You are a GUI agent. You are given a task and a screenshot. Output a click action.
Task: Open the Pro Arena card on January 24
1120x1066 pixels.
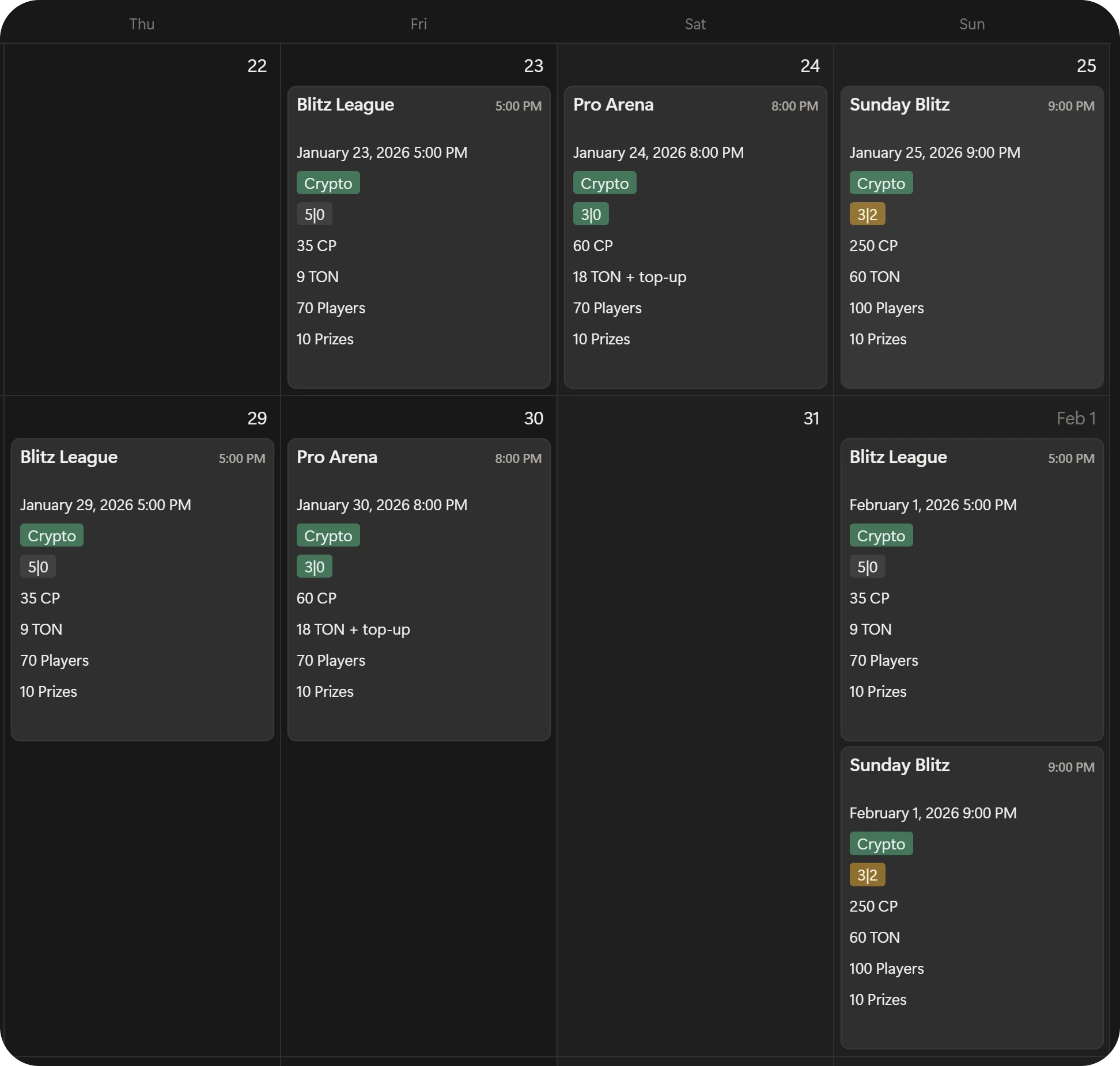click(613, 105)
